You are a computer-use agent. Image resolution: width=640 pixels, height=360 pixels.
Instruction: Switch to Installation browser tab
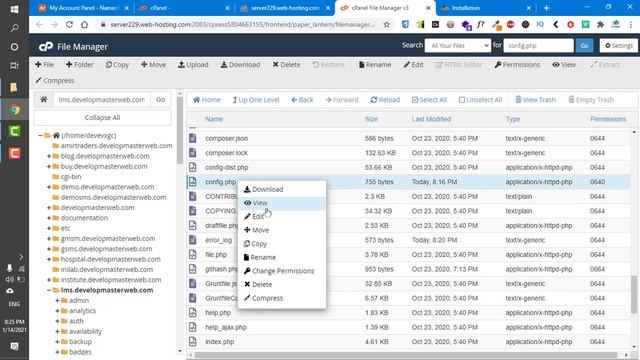pyautogui.click(x=486, y=8)
